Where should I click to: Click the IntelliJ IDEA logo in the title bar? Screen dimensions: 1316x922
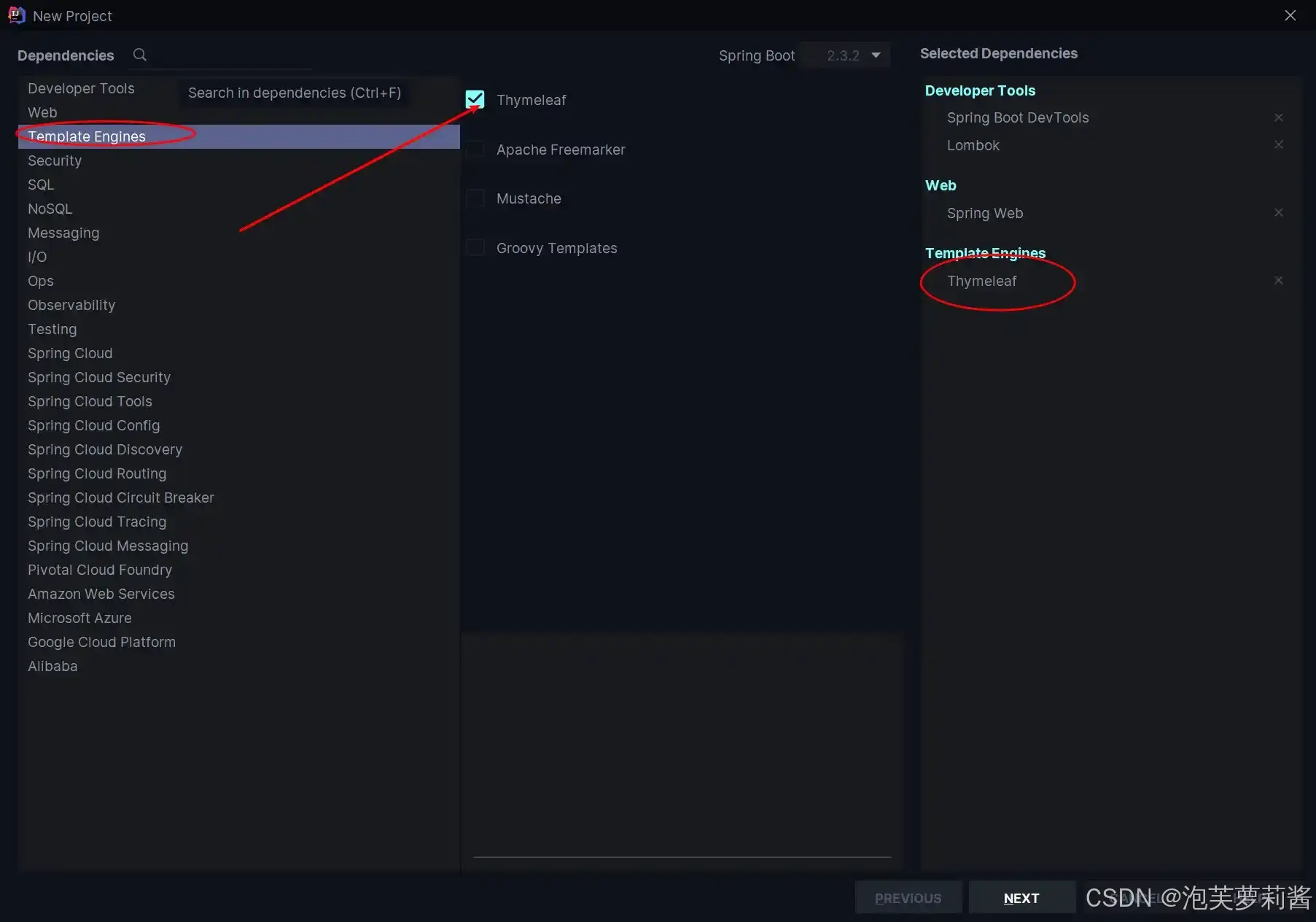[x=16, y=15]
